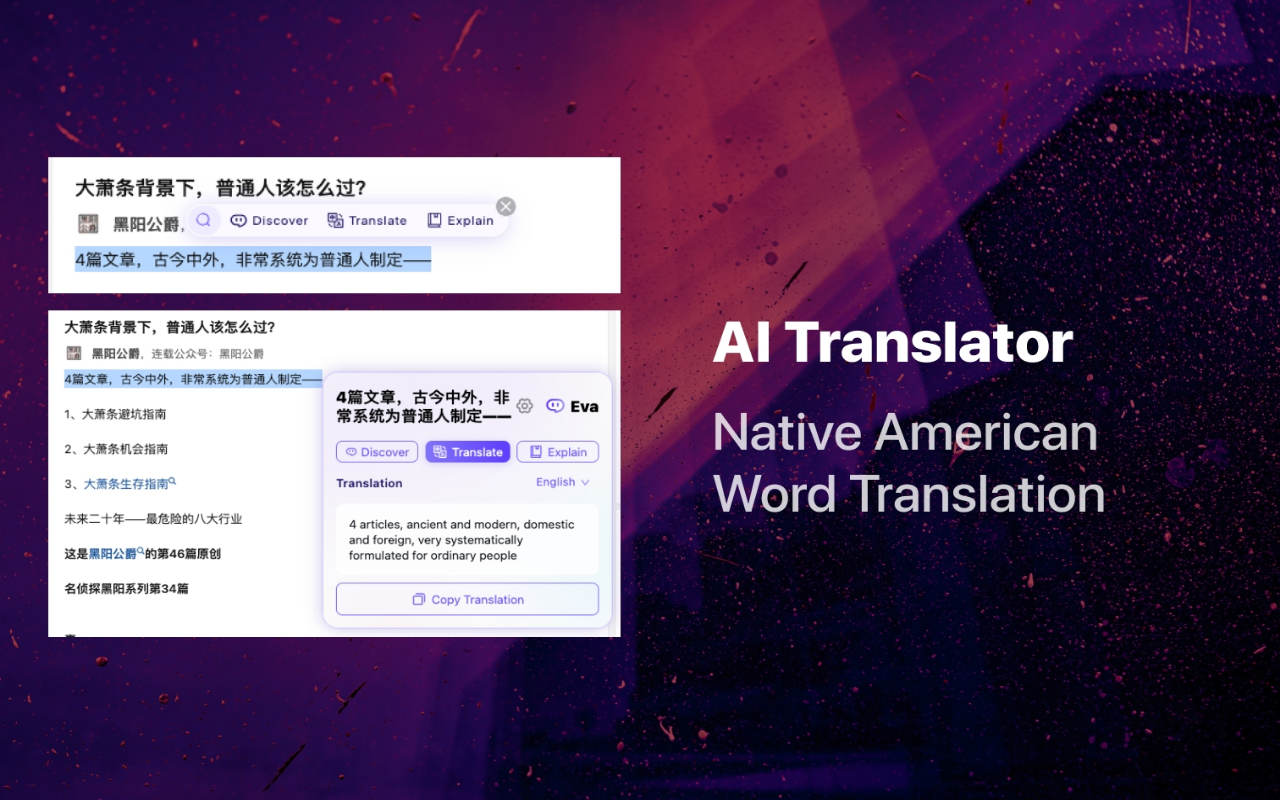Click the author avatar in lower article
1280x800 pixels.
(73, 353)
